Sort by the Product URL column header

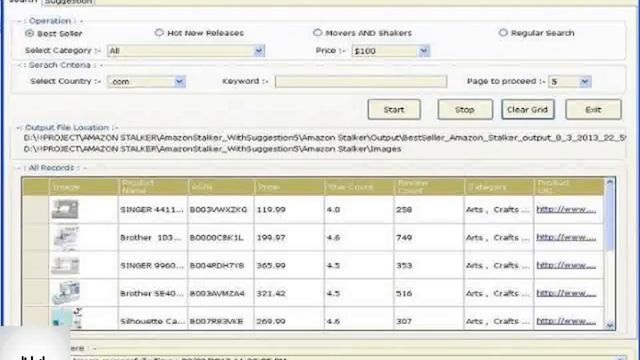569,187
